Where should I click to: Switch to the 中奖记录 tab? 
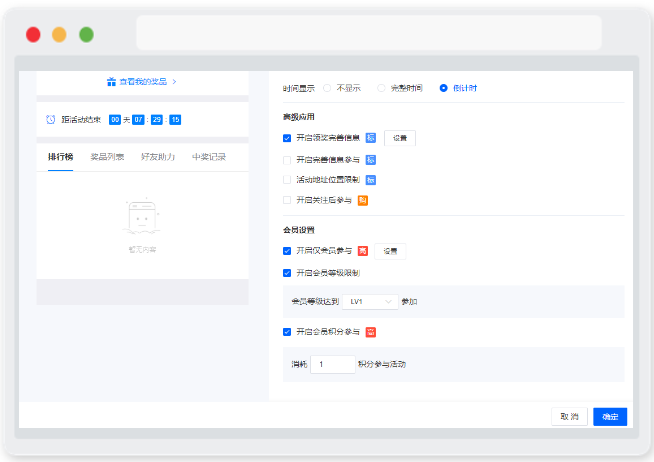click(209, 157)
